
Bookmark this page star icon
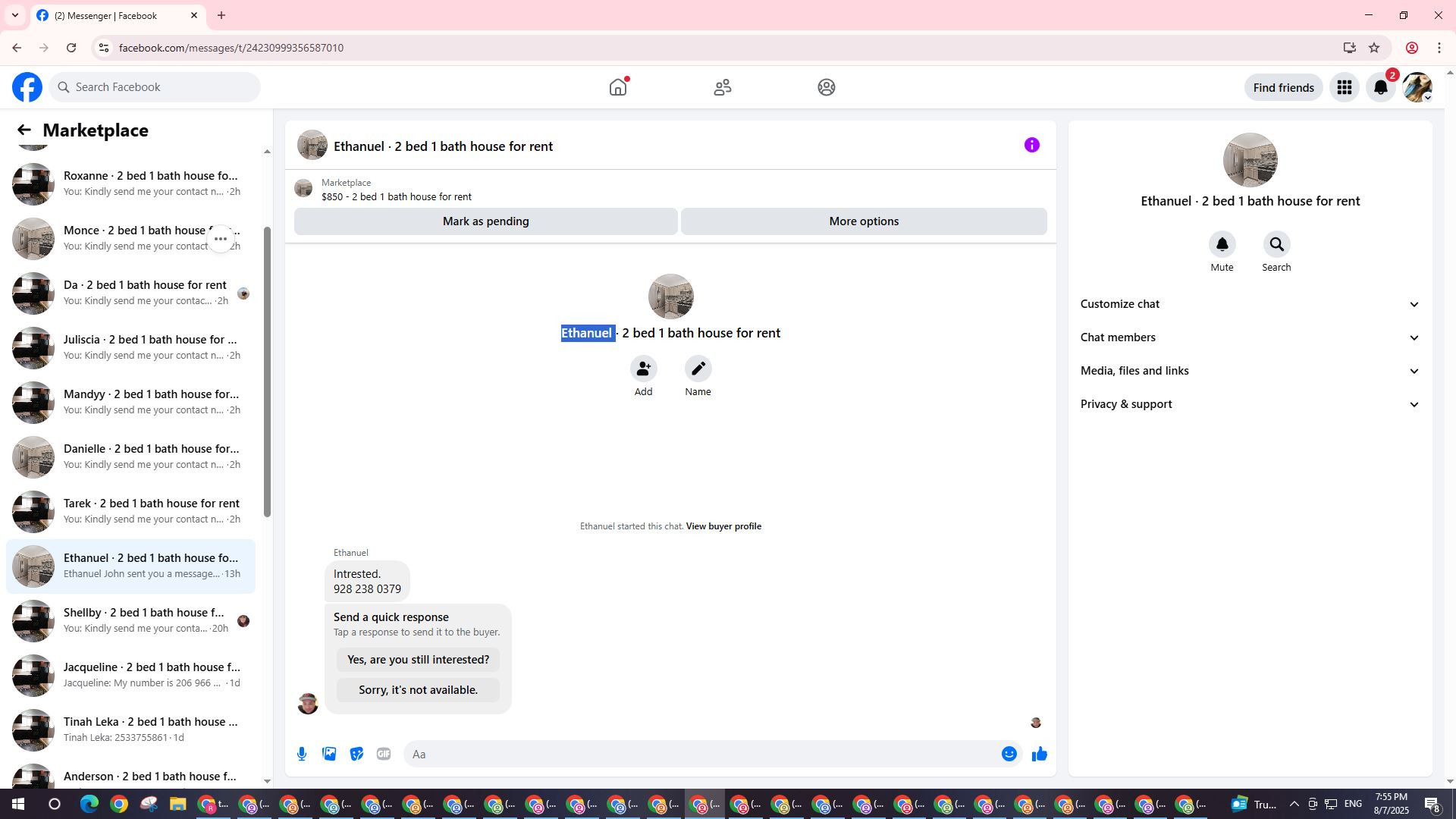coord(1373,48)
